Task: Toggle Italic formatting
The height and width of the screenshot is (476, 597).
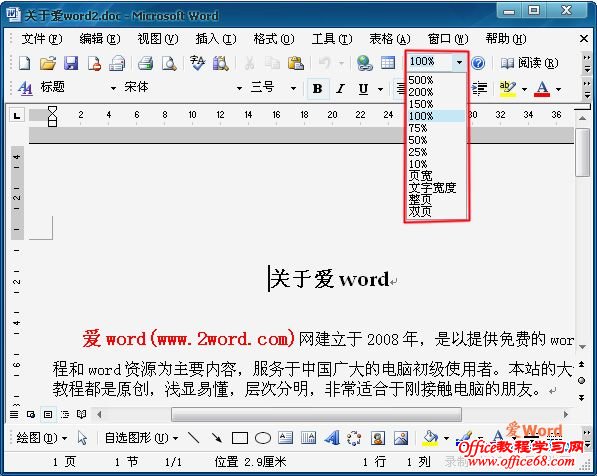Action: pyautogui.click(x=340, y=89)
